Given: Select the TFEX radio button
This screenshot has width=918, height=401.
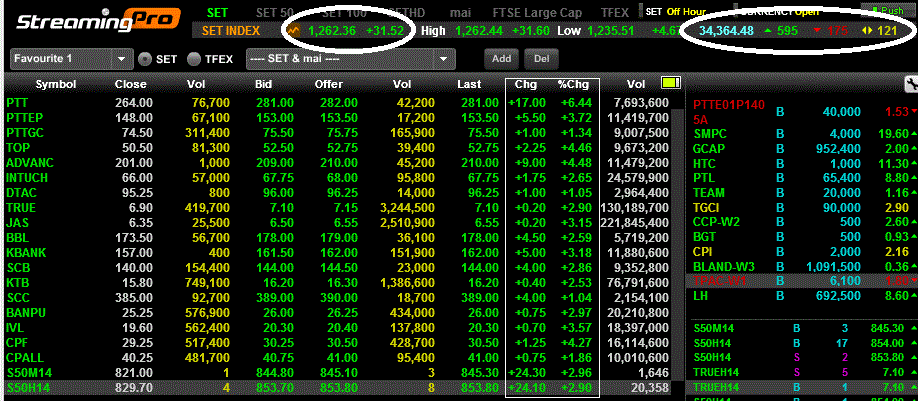Looking at the screenshot, I should (193, 59).
